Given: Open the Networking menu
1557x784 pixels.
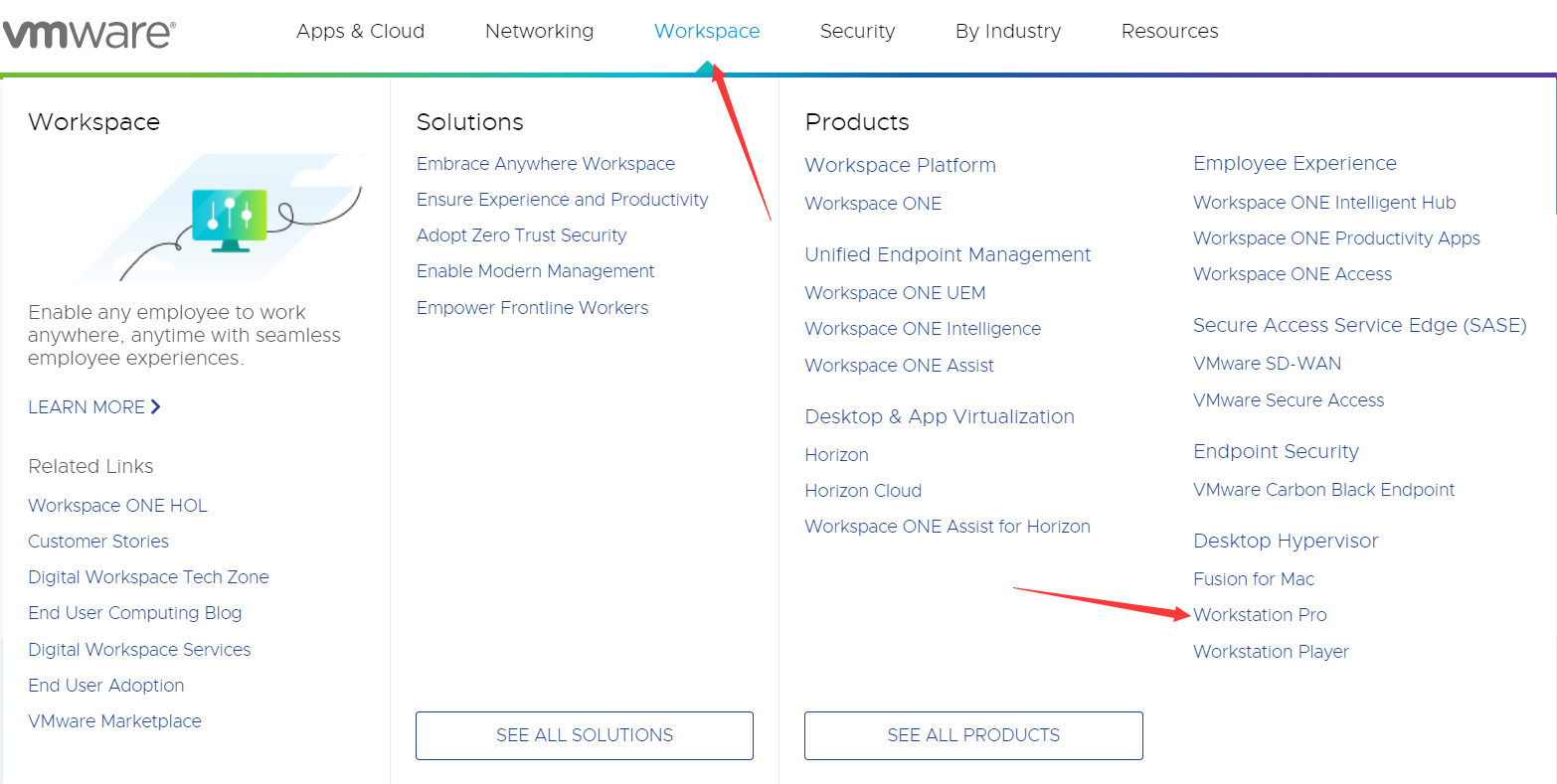Looking at the screenshot, I should (539, 31).
